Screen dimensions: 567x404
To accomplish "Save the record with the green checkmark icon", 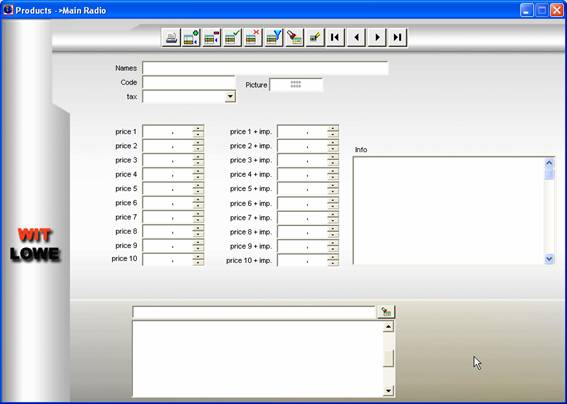I will [x=233, y=37].
